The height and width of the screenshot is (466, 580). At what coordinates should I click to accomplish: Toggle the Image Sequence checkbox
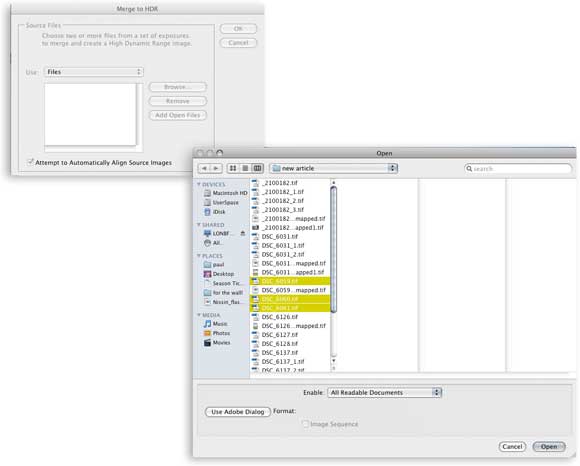click(305, 424)
